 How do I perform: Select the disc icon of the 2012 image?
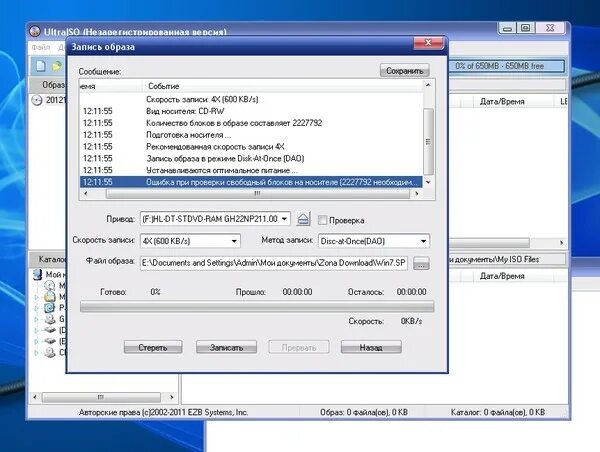pyautogui.click(x=37, y=101)
